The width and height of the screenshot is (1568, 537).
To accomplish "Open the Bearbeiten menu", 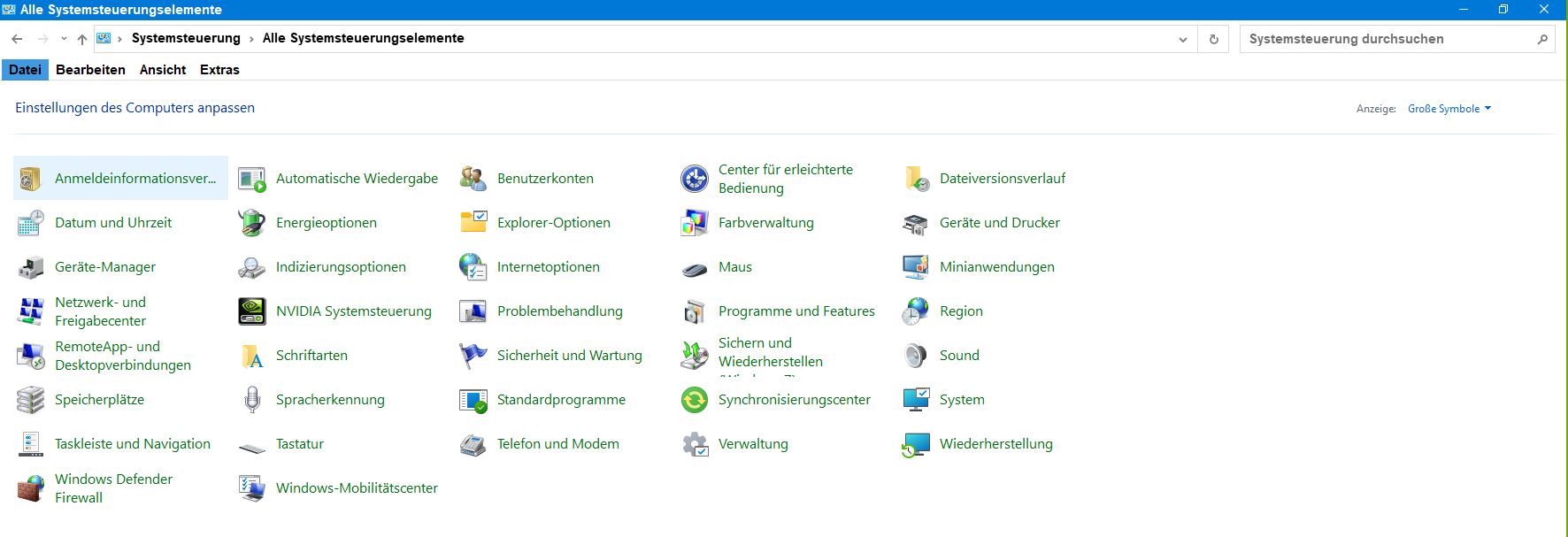I will (x=90, y=70).
